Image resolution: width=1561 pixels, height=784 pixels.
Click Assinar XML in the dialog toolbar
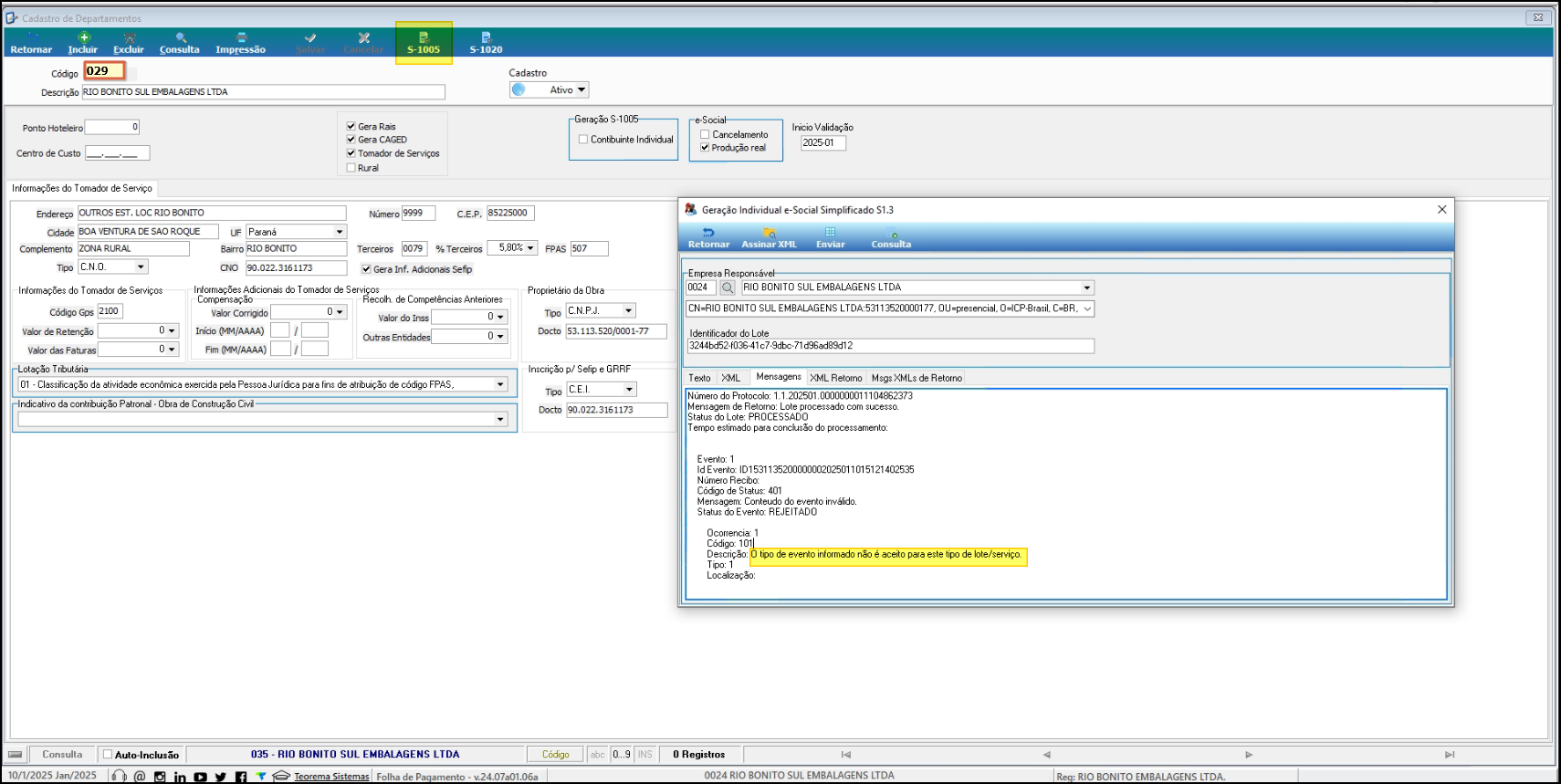770,238
